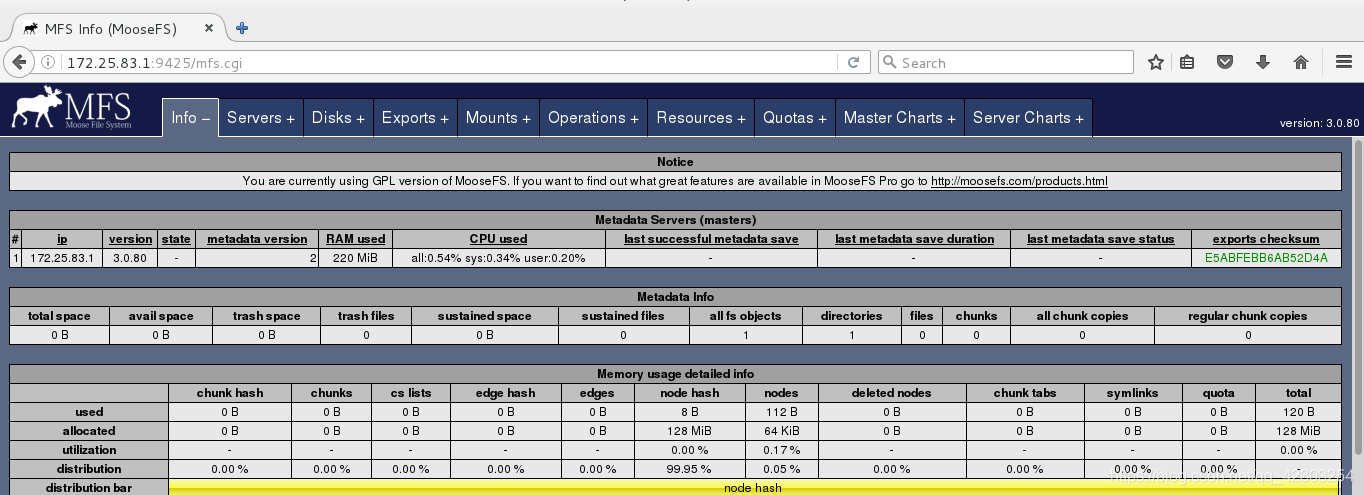
Task: Select the 128 MiB node hash allocated cell
Action: (690, 431)
